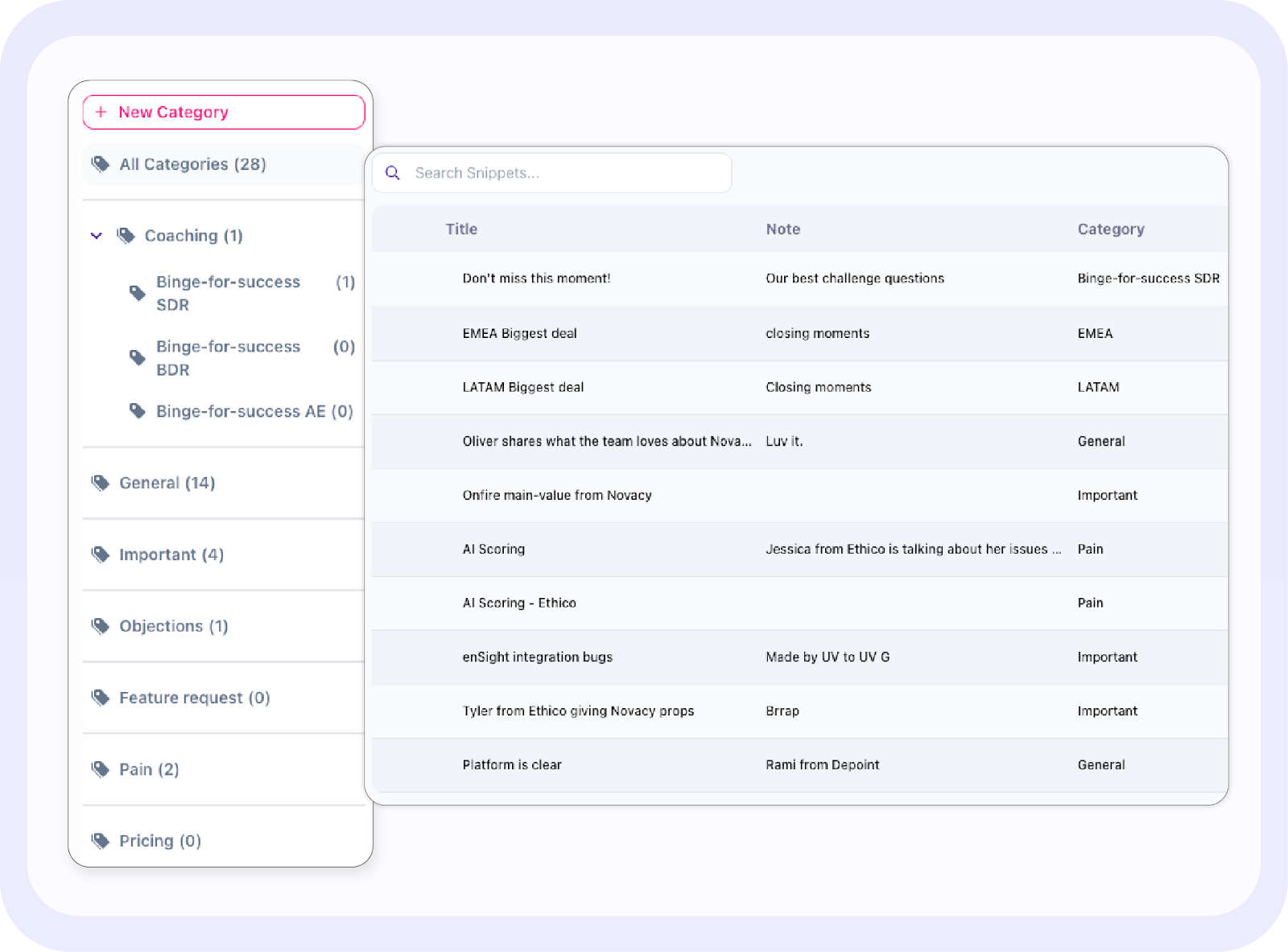Viewport: 1288px width, 952px height.
Task: Click the 'Brrap' note
Action: tap(782, 711)
